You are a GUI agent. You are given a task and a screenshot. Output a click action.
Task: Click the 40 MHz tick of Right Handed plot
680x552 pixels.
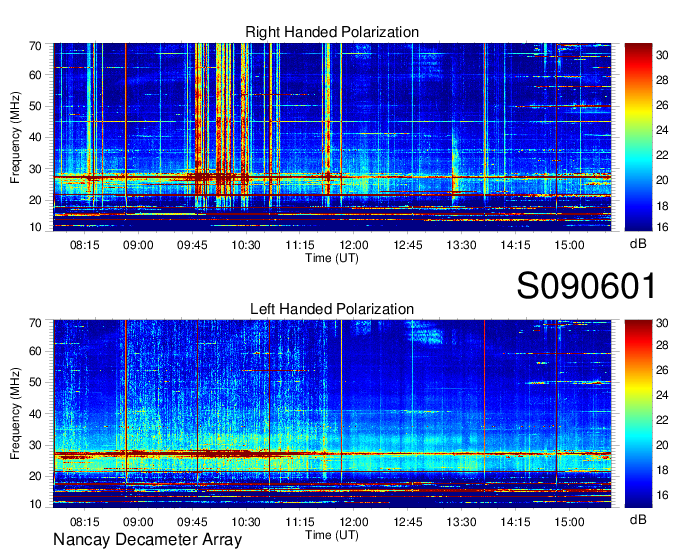[x=36, y=137]
